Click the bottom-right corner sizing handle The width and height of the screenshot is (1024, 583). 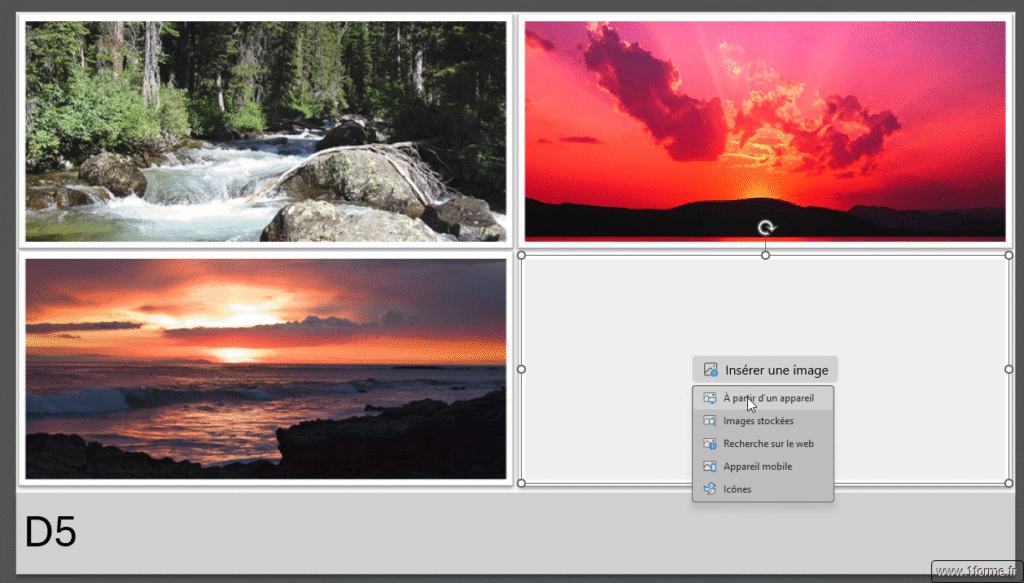(1010, 482)
